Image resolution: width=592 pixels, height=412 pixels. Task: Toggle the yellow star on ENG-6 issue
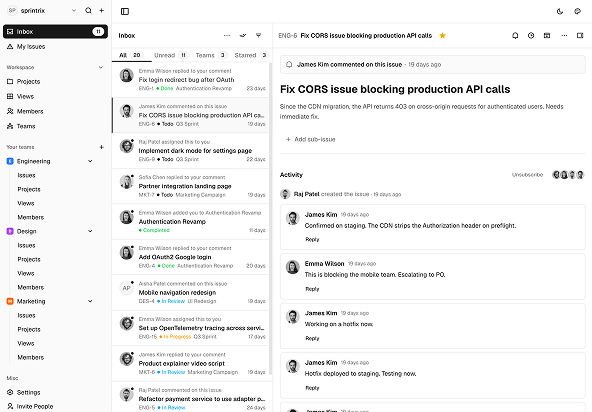[x=442, y=35]
